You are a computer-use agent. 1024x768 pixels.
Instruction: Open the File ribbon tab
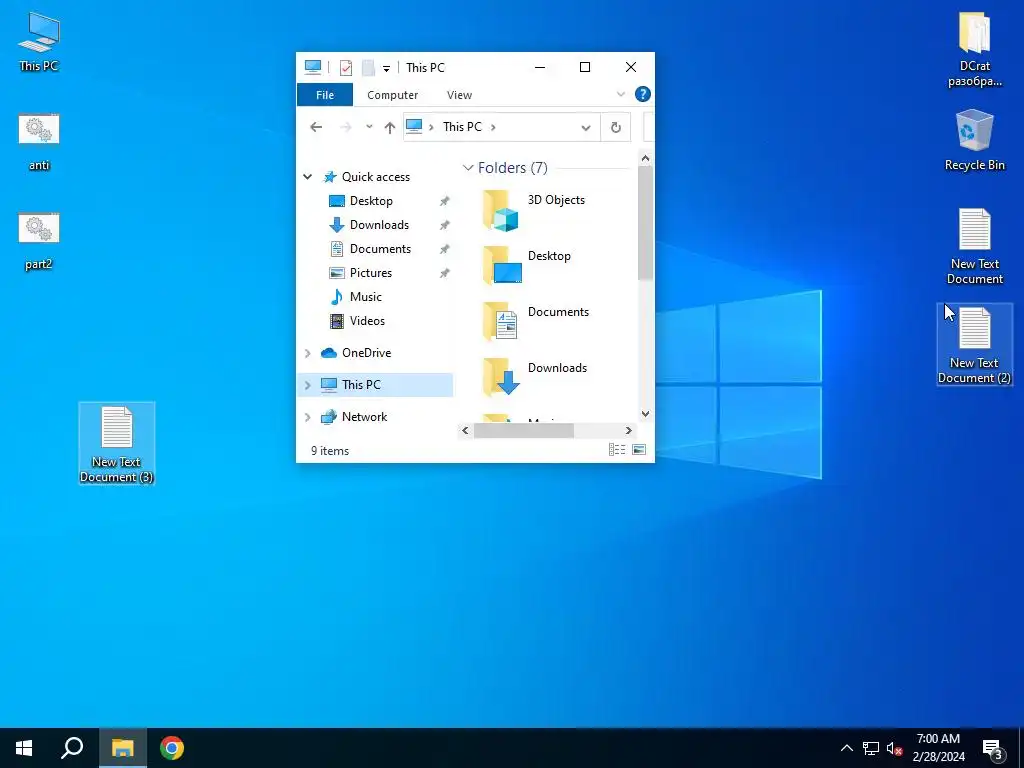click(325, 95)
